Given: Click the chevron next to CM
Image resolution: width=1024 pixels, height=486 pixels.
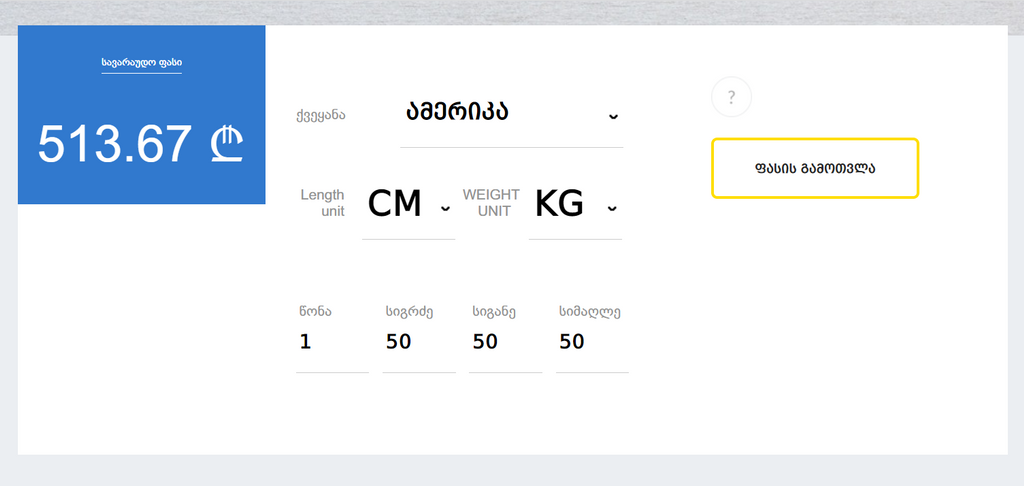Looking at the screenshot, I should [445, 208].
